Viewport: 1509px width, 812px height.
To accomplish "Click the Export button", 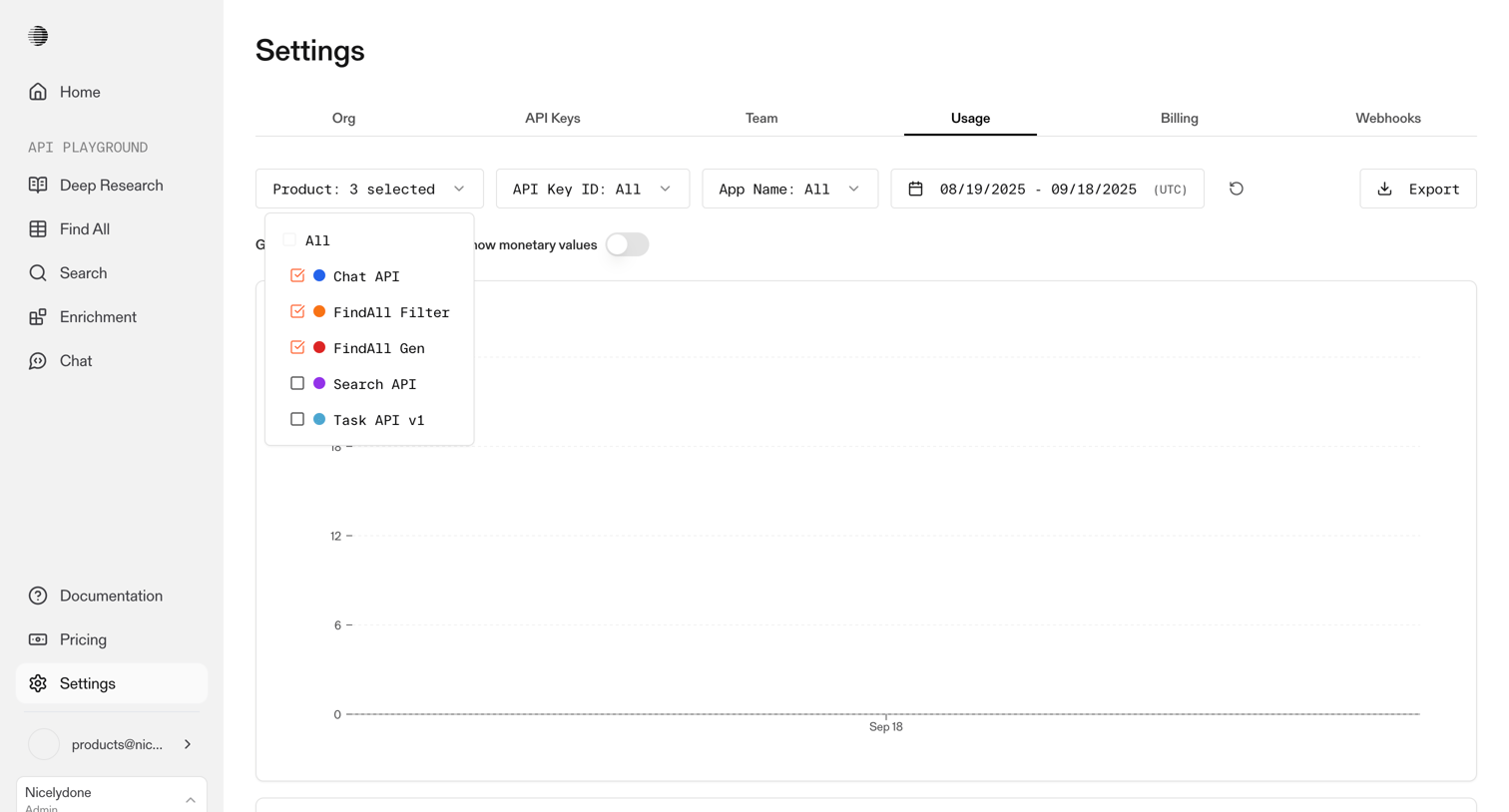I will 1417,189.
